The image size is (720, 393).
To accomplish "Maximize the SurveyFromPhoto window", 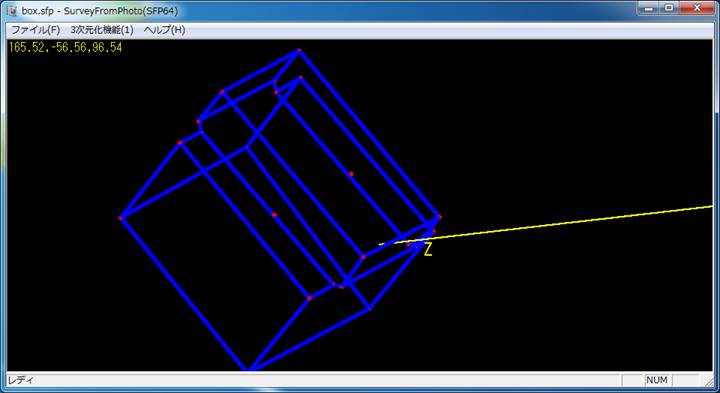I will coord(669,8).
